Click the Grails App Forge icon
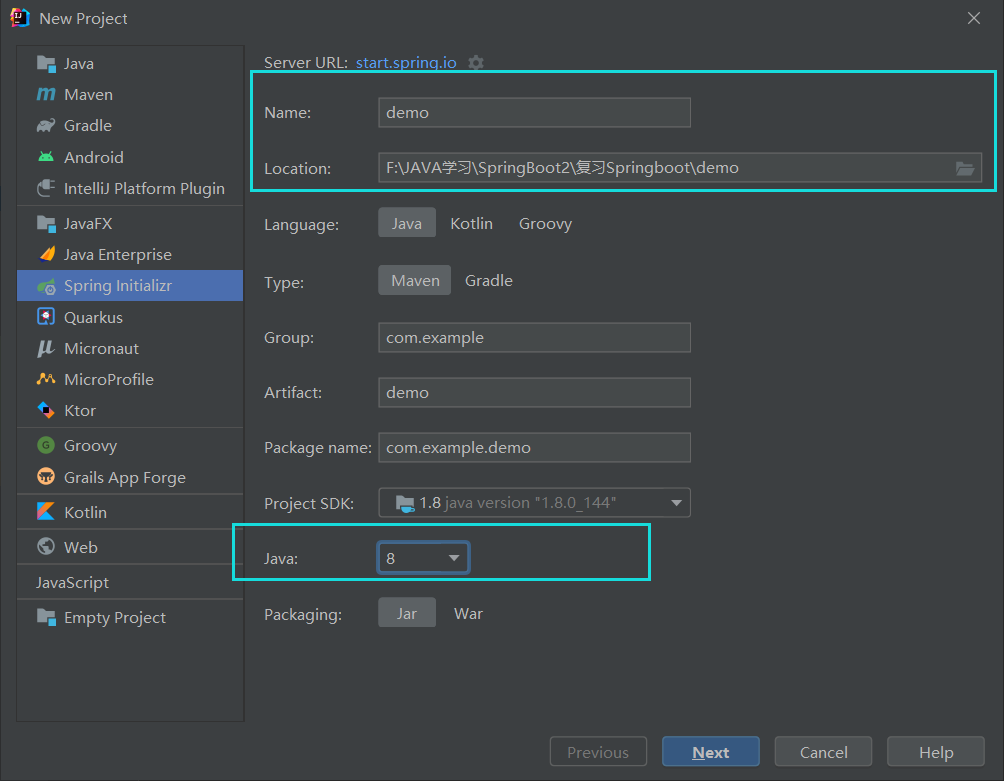Image resolution: width=1004 pixels, height=781 pixels. tap(46, 477)
